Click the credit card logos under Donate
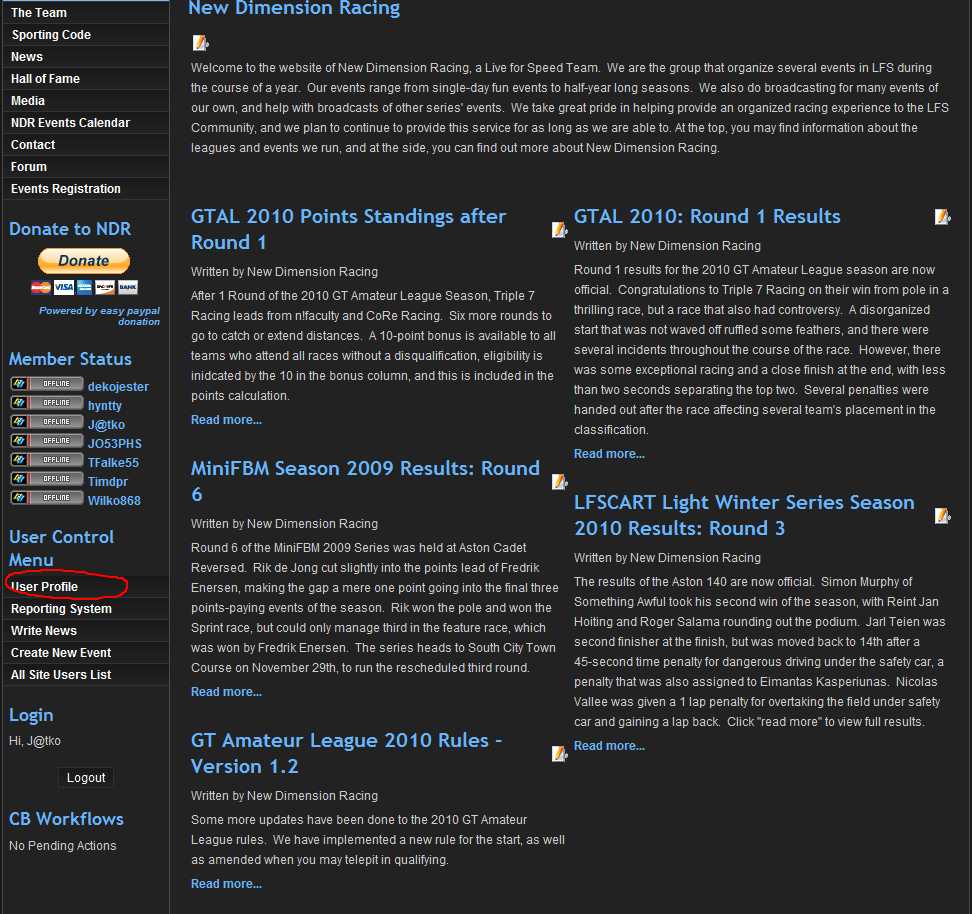 coord(84,287)
